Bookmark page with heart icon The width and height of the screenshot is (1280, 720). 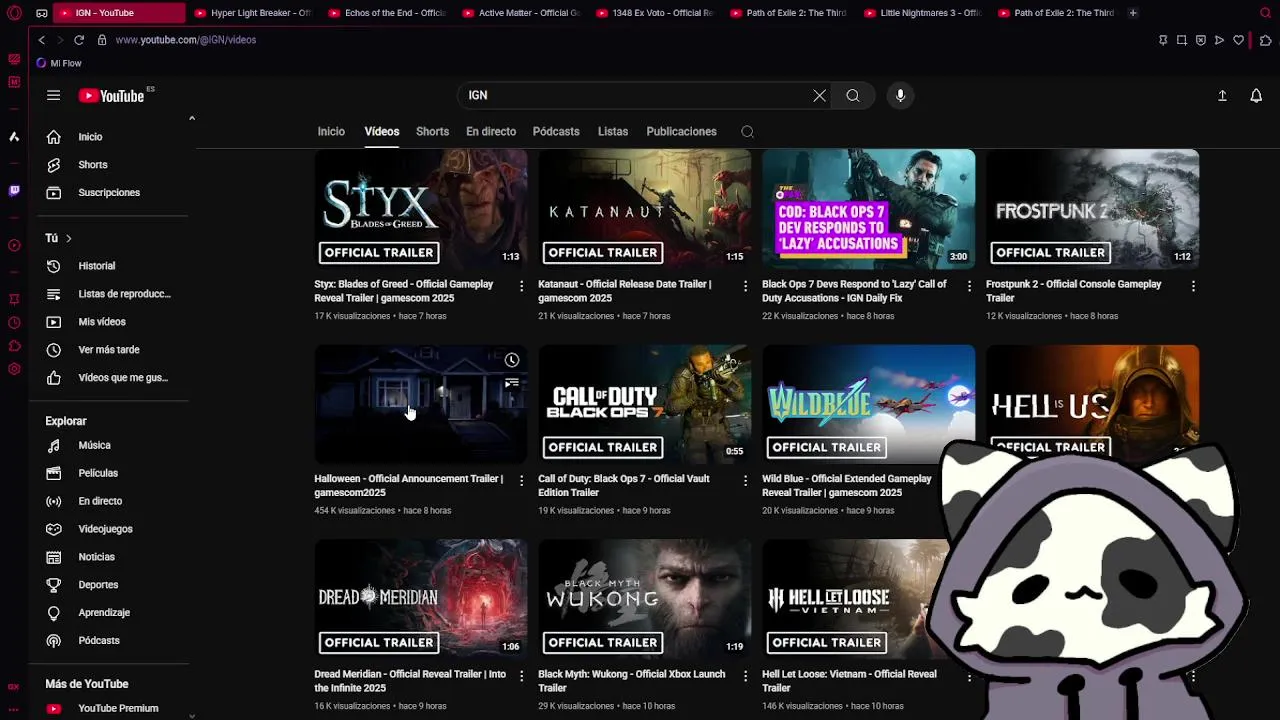(x=1238, y=40)
